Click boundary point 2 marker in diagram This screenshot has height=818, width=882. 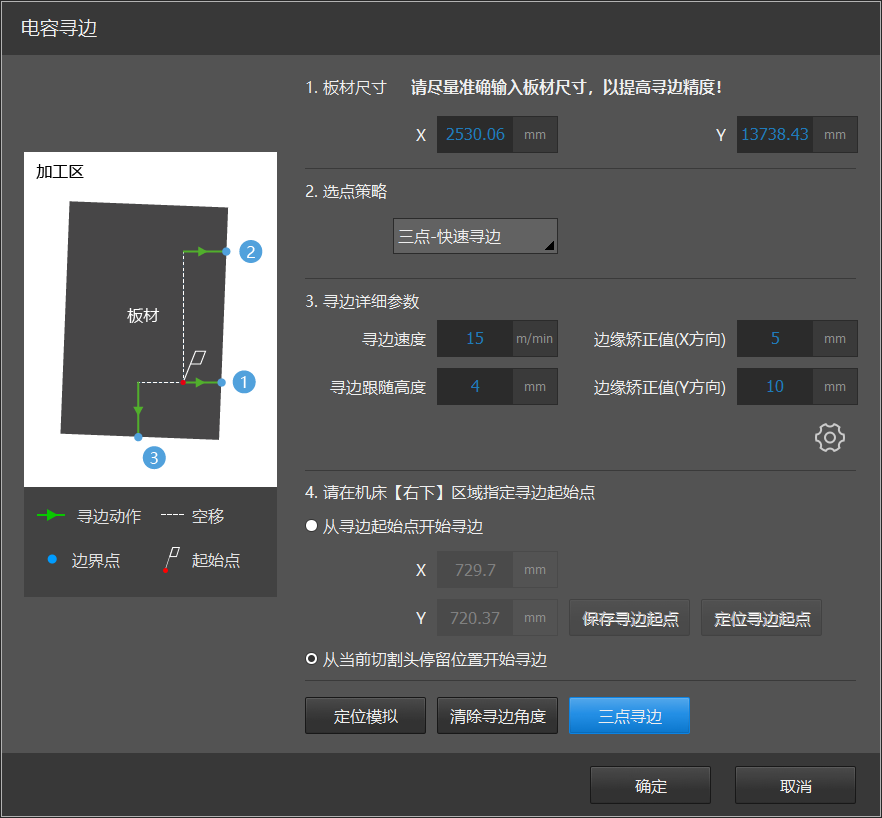[251, 251]
